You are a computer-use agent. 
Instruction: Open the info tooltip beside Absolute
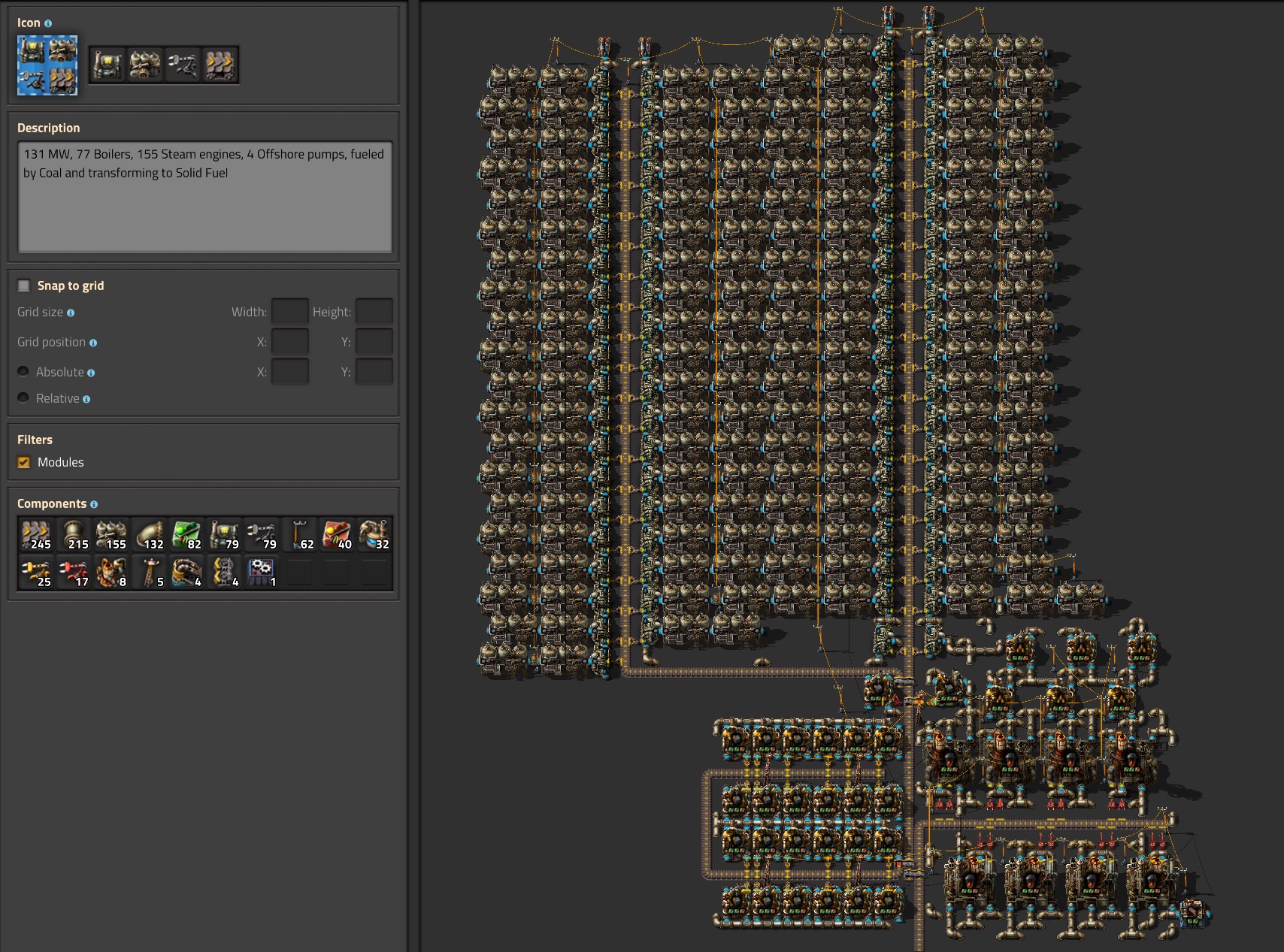[x=91, y=373]
